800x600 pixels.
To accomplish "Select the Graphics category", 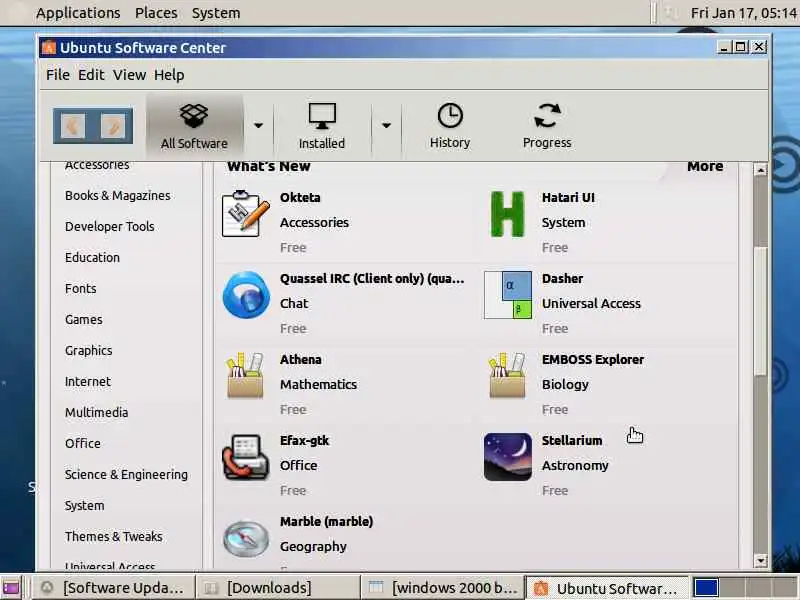I will point(89,351).
